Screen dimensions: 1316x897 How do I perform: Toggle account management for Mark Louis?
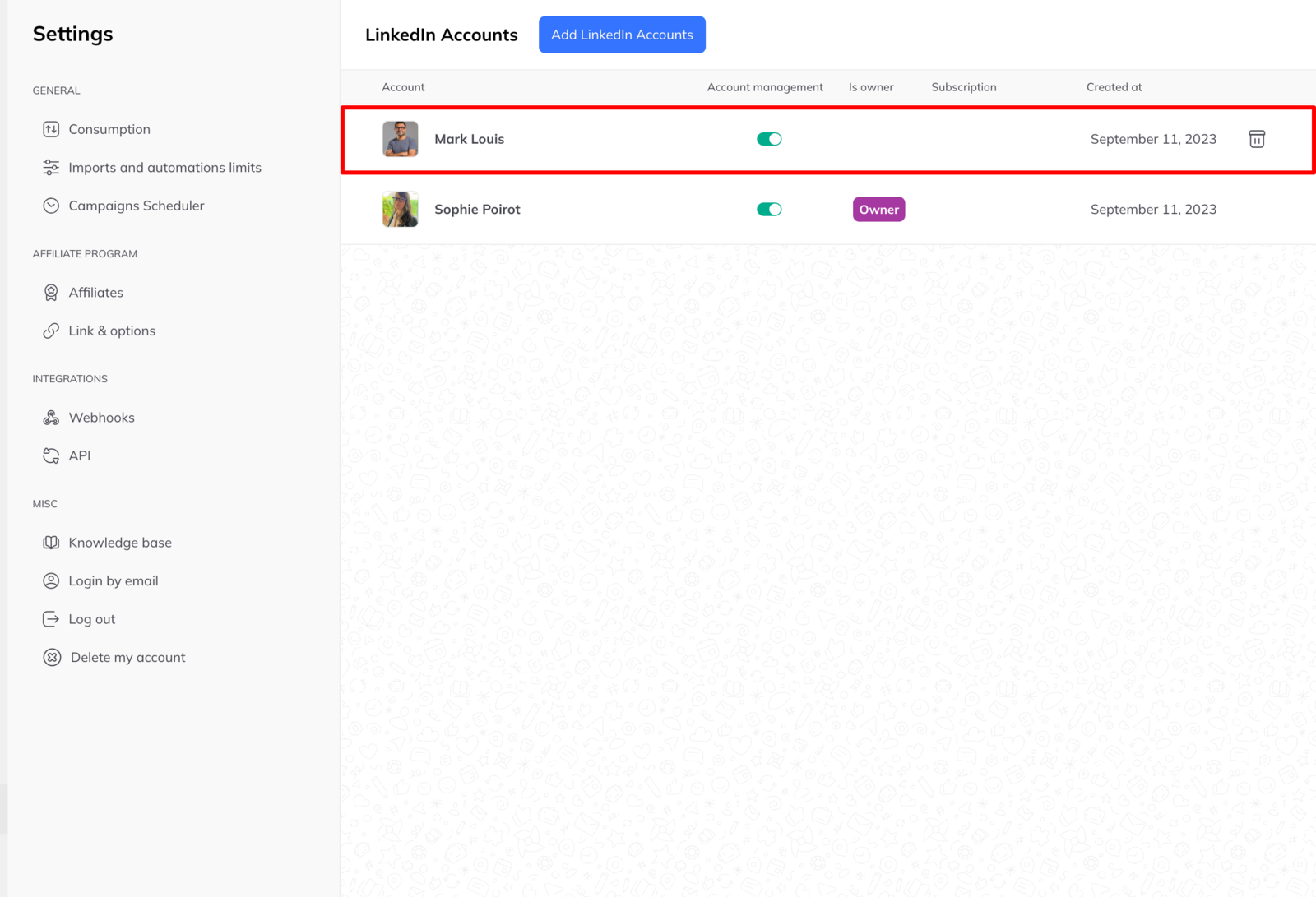tap(769, 139)
